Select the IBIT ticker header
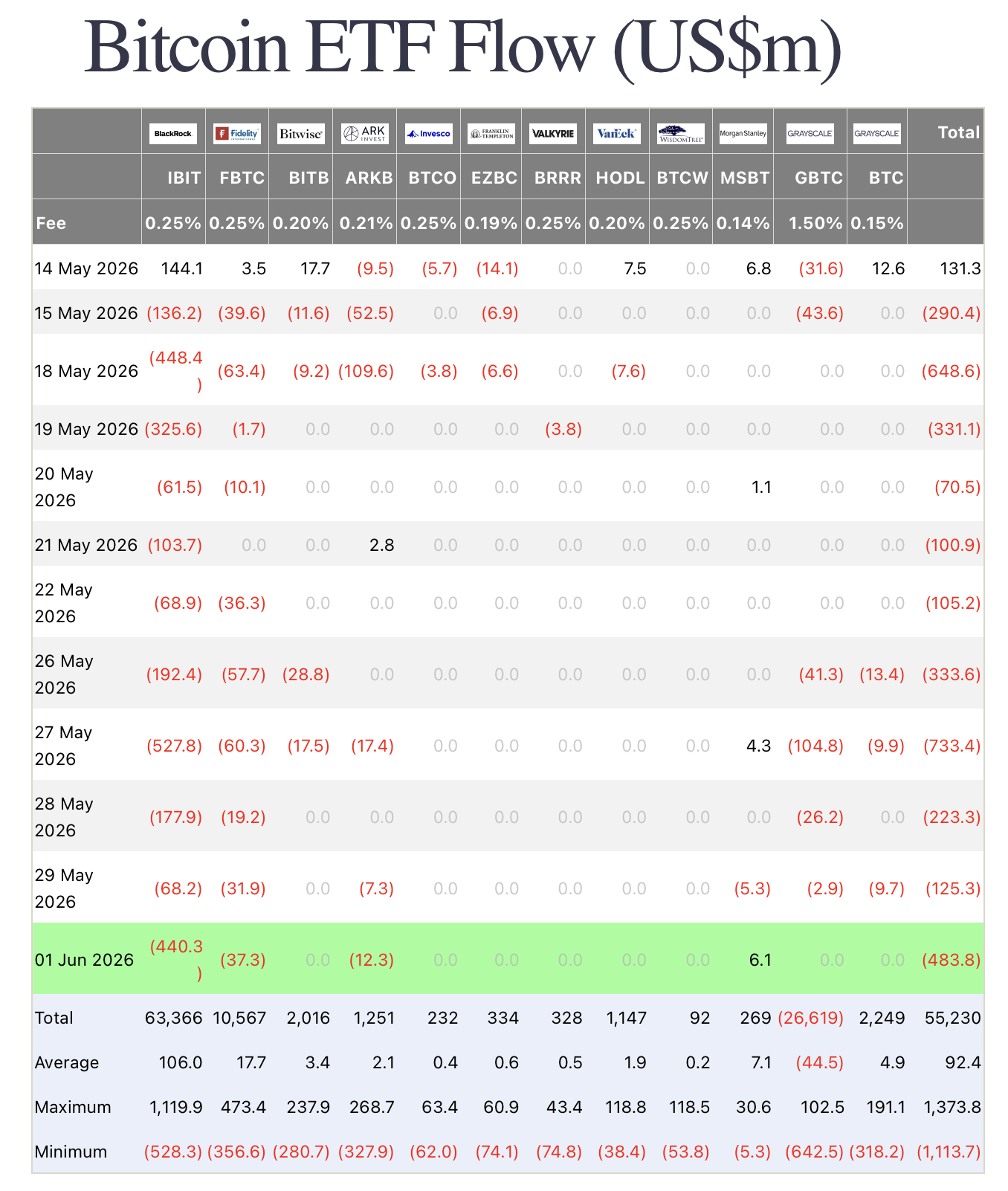 click(x=184, y=178)
